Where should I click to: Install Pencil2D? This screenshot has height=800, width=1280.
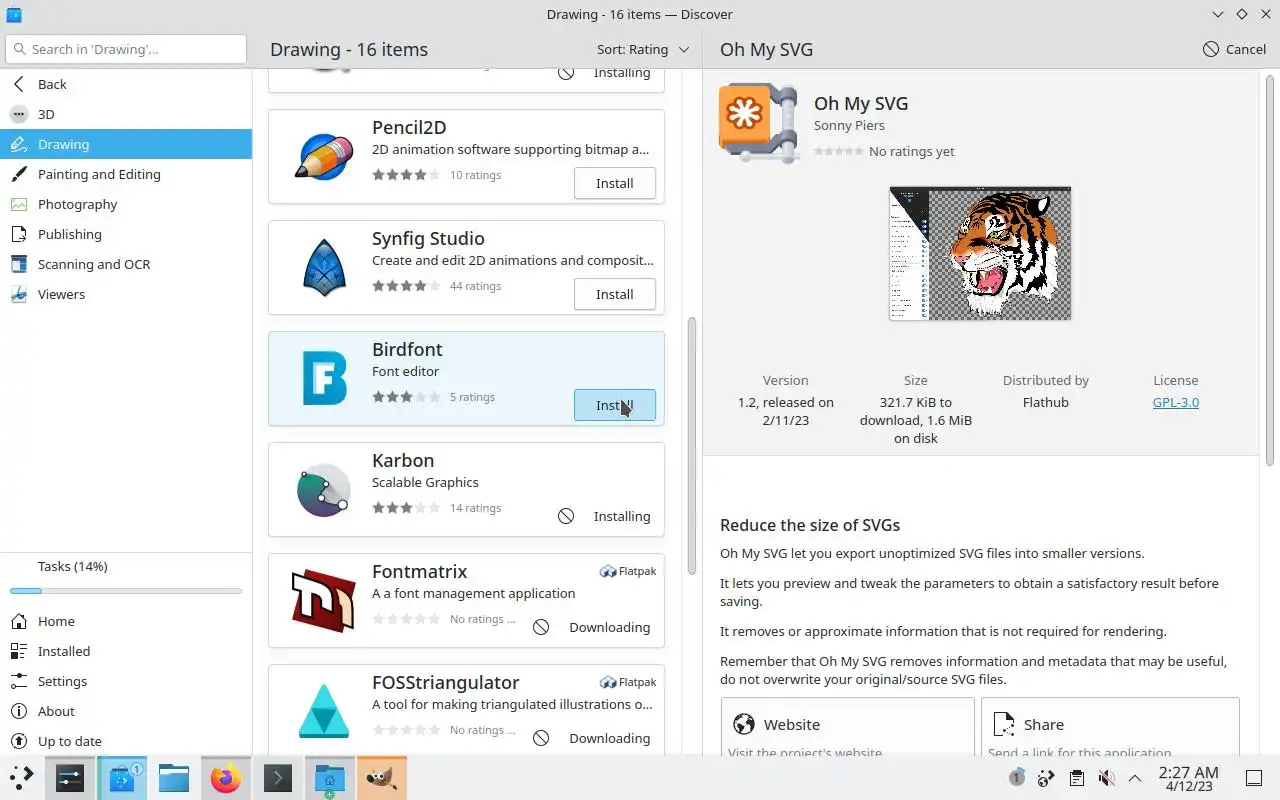[x=615, y=183]
